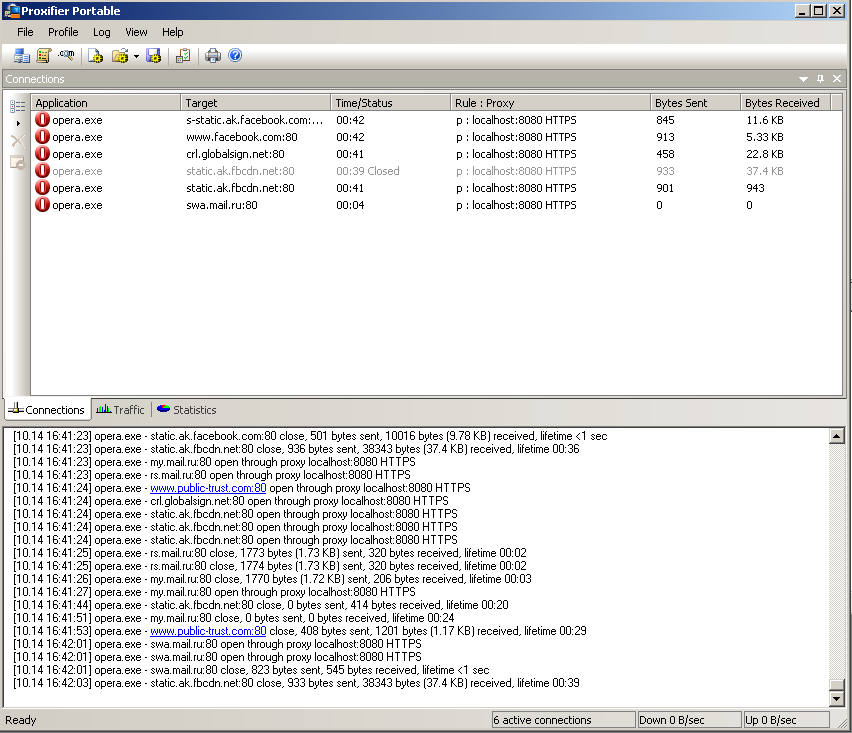
Task: Click the Opera icon in the row with 901 bytes sent
Action: coord(42,188)
